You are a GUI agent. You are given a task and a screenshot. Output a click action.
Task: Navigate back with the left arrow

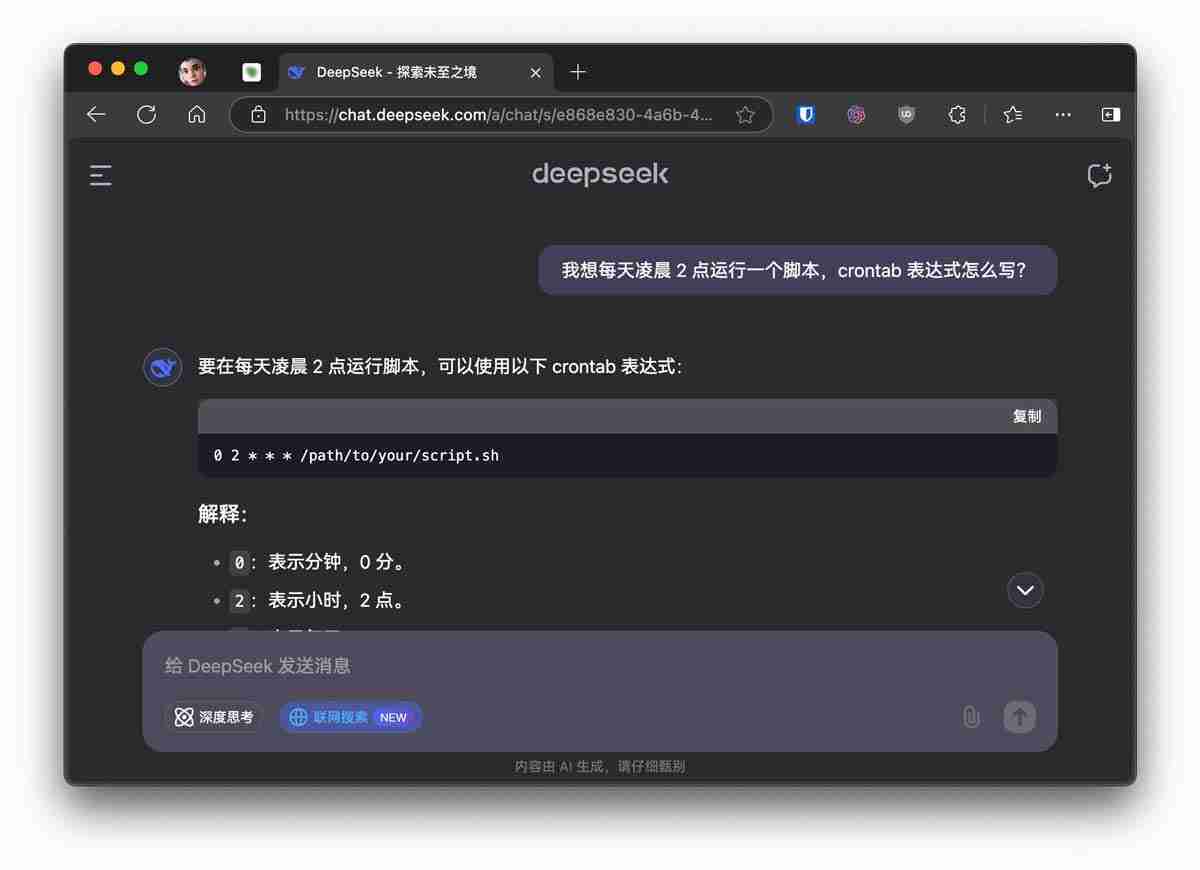tap(95, 114)
